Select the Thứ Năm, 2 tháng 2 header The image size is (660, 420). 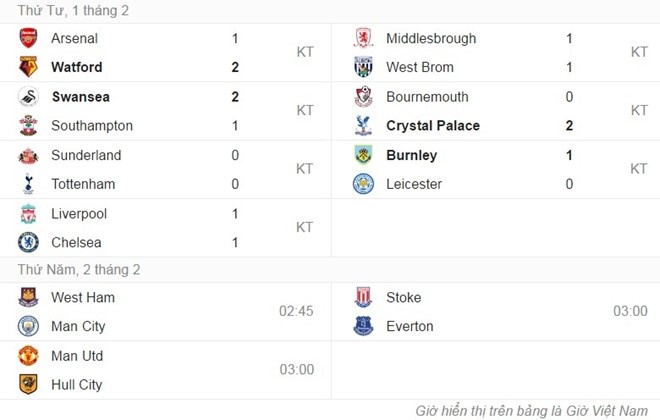coord(79,269)
